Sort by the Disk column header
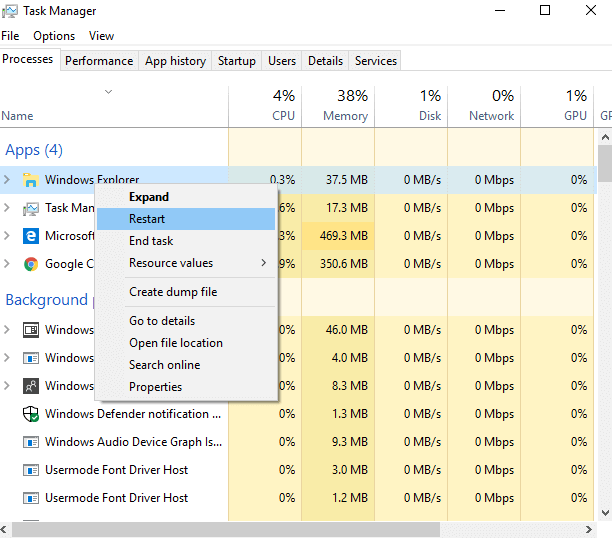Image resolution: width=612 pixels, height=538 pixels. click(x=411, y=106)
